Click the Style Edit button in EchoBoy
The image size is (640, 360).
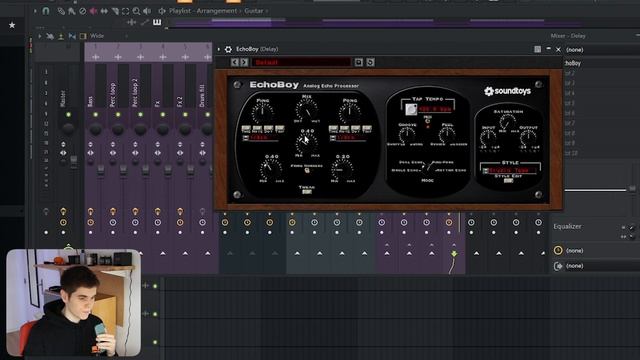coord(508,180)
